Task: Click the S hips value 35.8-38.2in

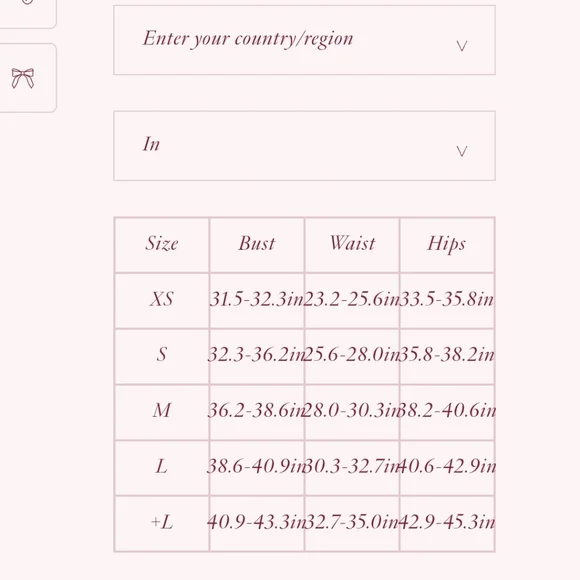Action: [447, 355]
